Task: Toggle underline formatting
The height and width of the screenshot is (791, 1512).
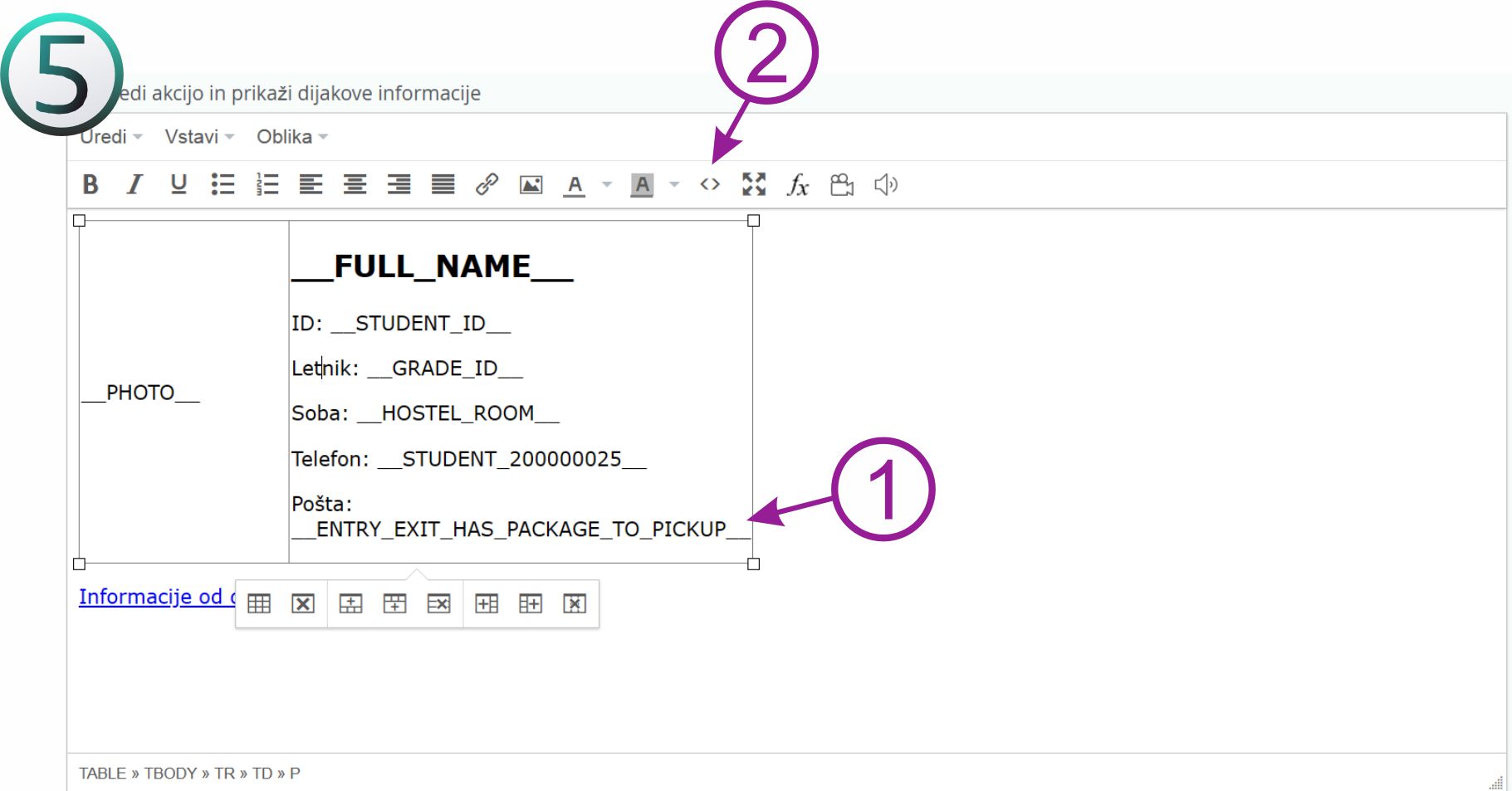Action: [178, 184]
